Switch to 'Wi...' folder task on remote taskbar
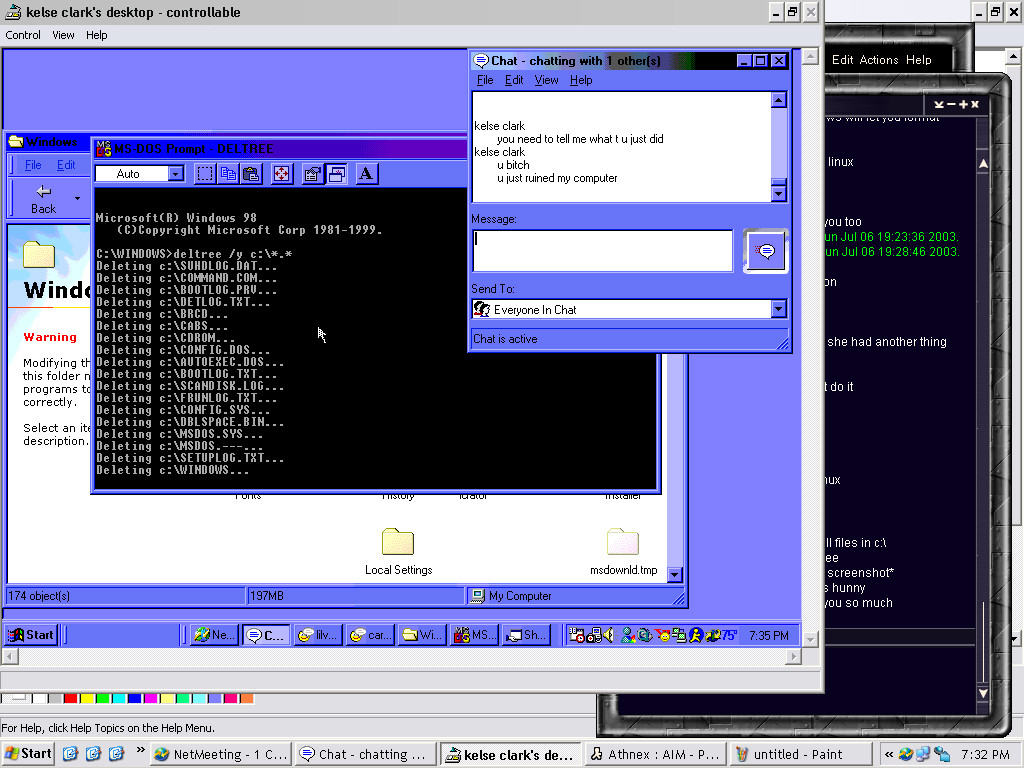This screenshot has width=1024, height=768. pyautogui.click(x=422, y=635)
